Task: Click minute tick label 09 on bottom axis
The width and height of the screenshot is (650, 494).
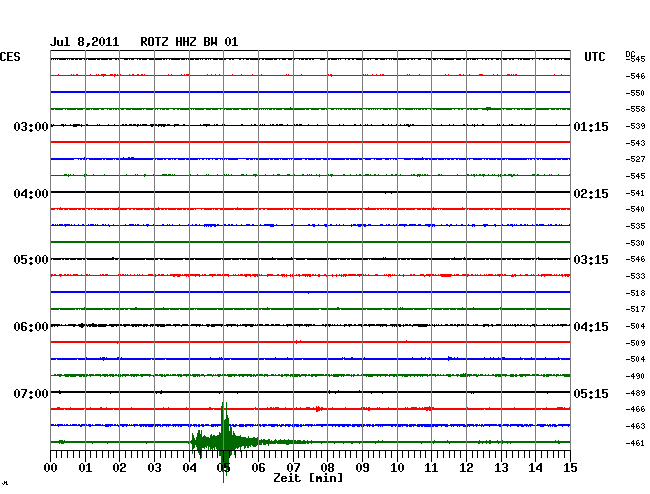Action: [362, 468]
